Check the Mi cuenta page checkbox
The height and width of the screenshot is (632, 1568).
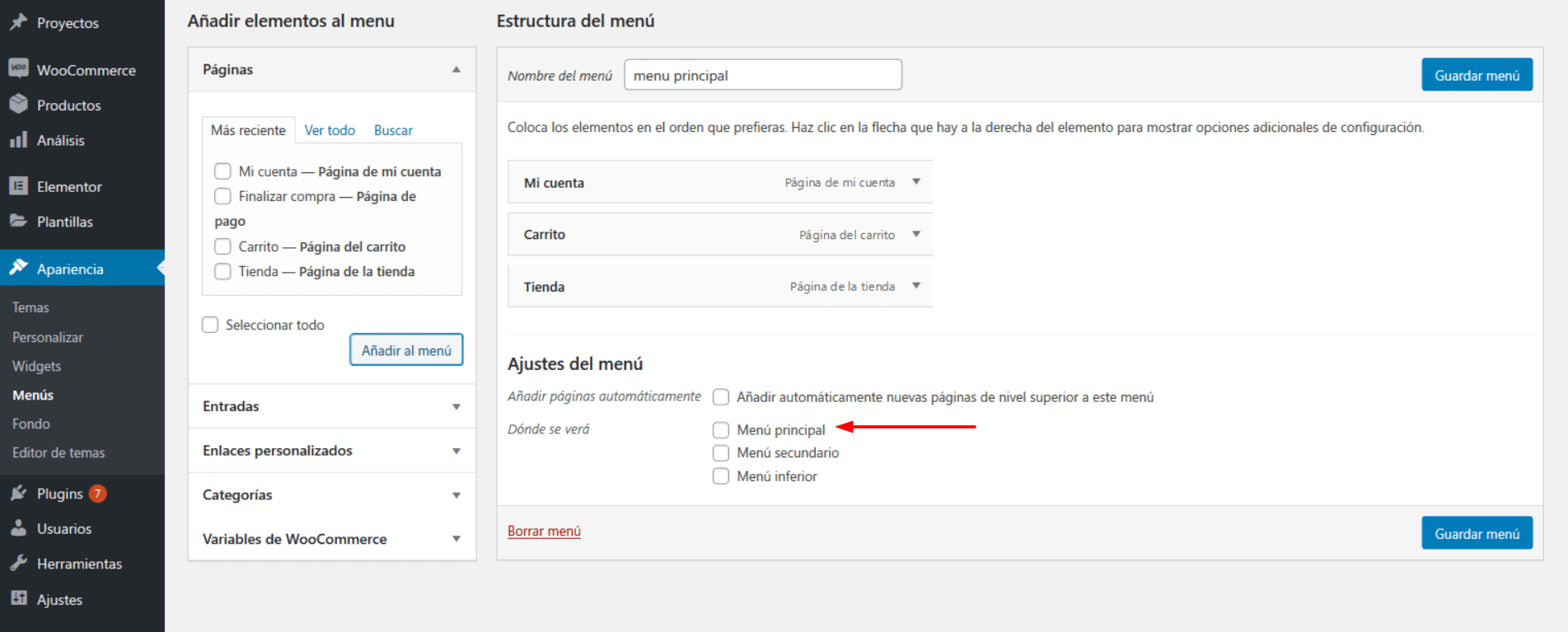pos(222,171)
